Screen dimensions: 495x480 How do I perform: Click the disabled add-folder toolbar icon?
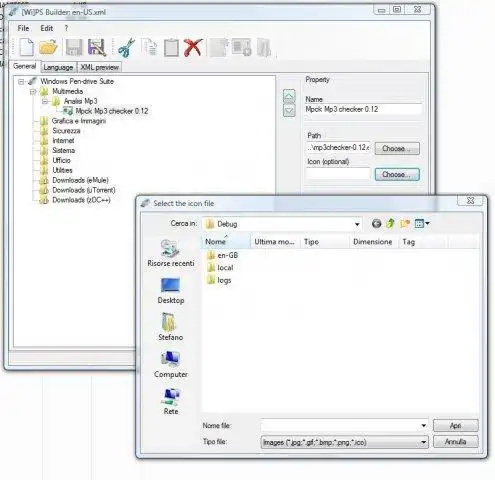219,47
